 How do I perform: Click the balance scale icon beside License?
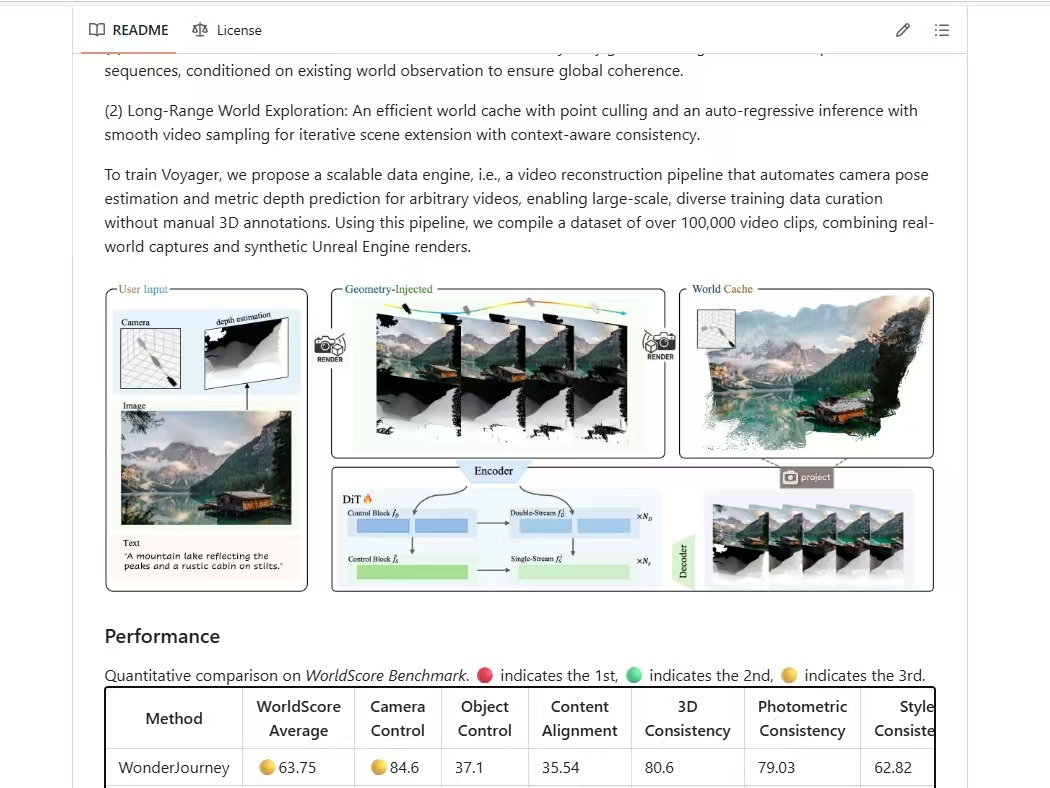pyautogui.click(x=200, y=30)
